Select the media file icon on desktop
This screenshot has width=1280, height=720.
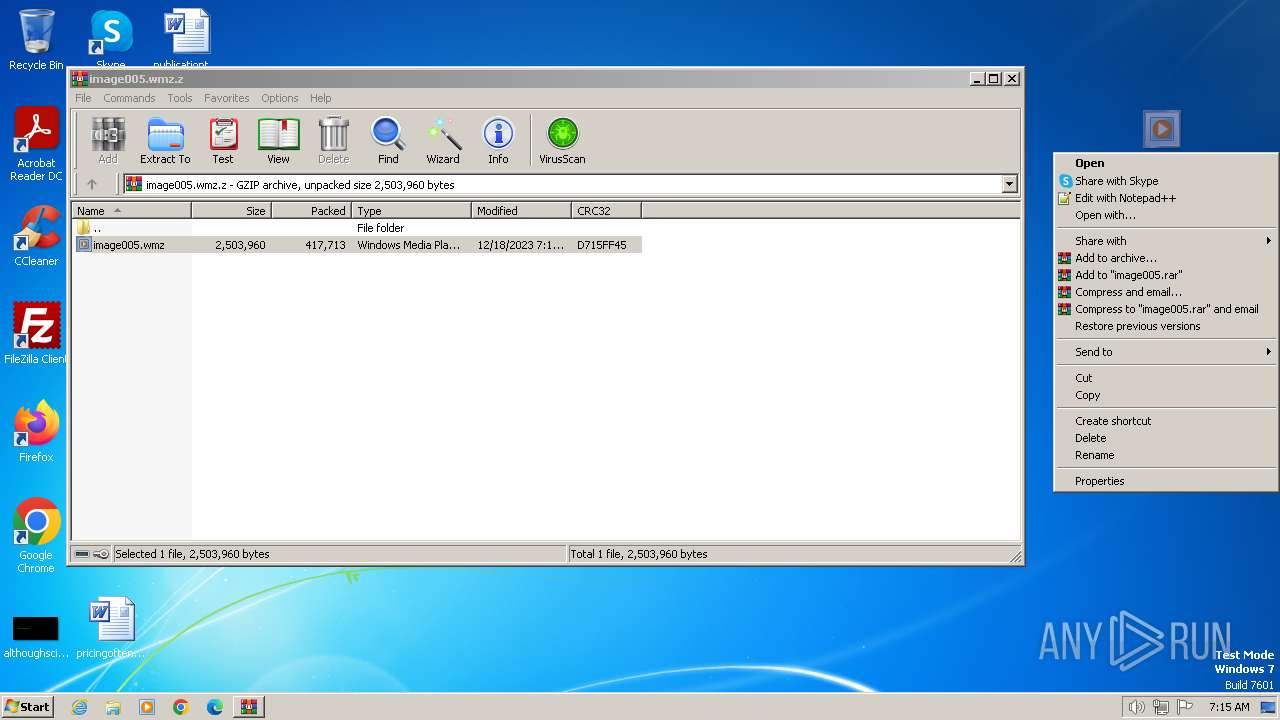pos(1162,129)
